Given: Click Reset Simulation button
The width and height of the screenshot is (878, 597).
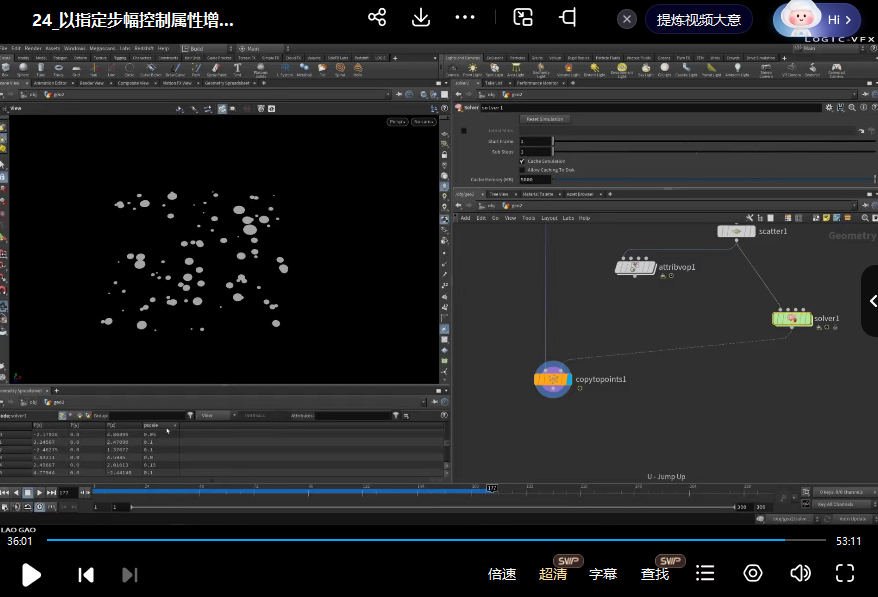Looking at the screenshot, I should coord(546,119).
